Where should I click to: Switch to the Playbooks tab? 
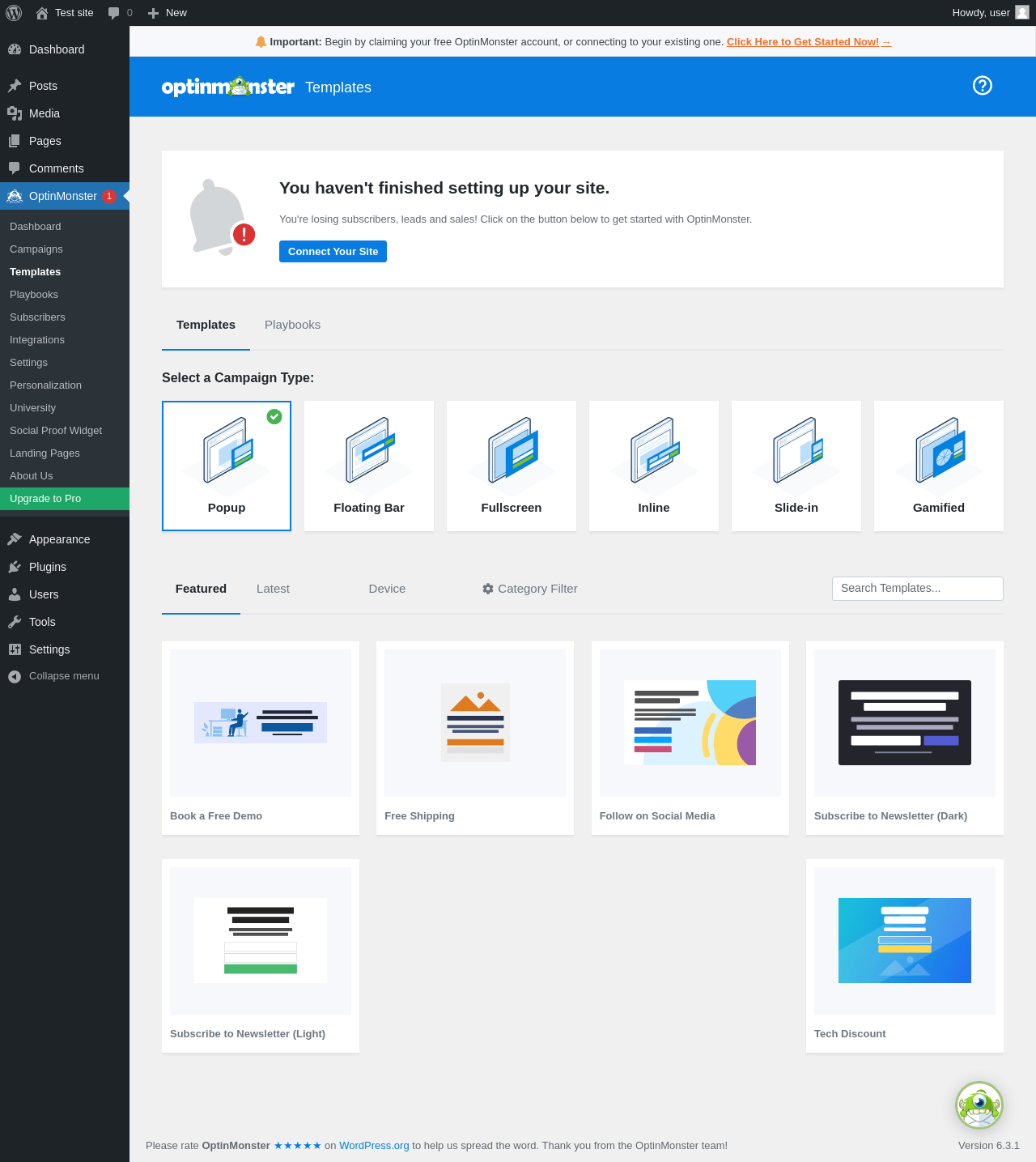292,325
